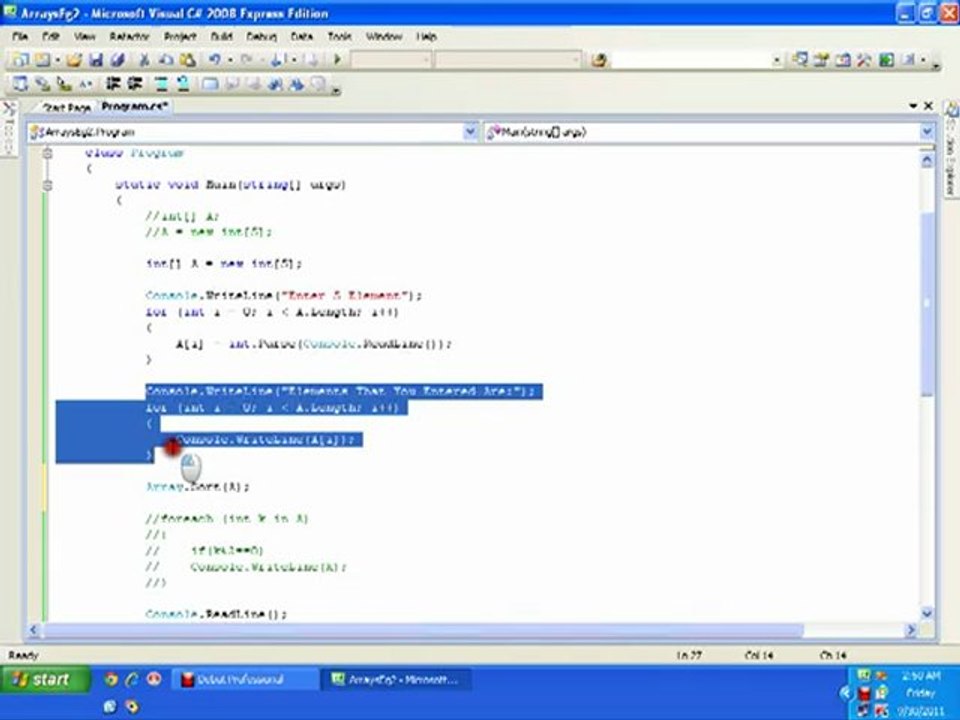Click the Add New Item icon
Image resolution: width=960 pixels, height=720 pixels.
[42, 59]
